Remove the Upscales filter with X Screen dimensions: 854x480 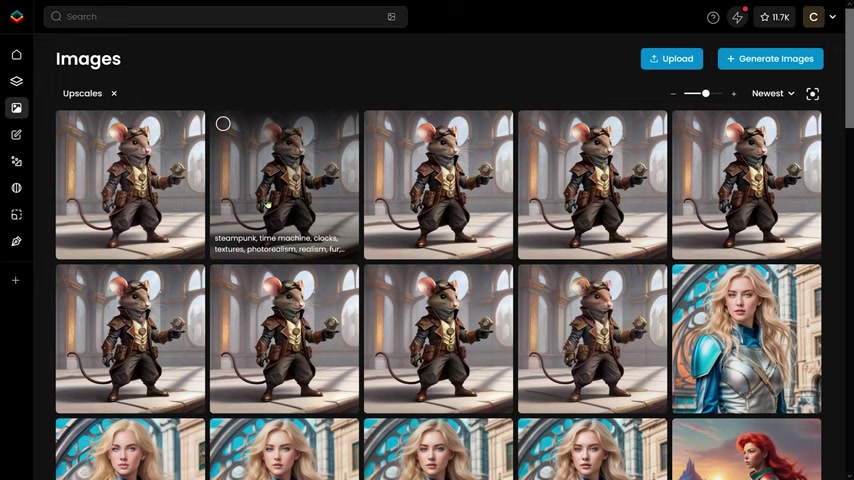tap(114, 94)
